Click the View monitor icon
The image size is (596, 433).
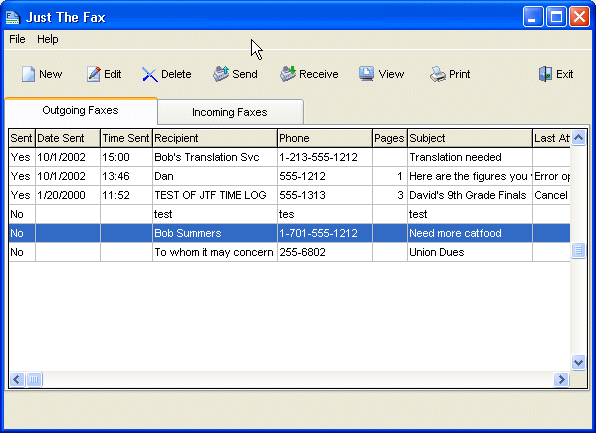tap(366, 74)
